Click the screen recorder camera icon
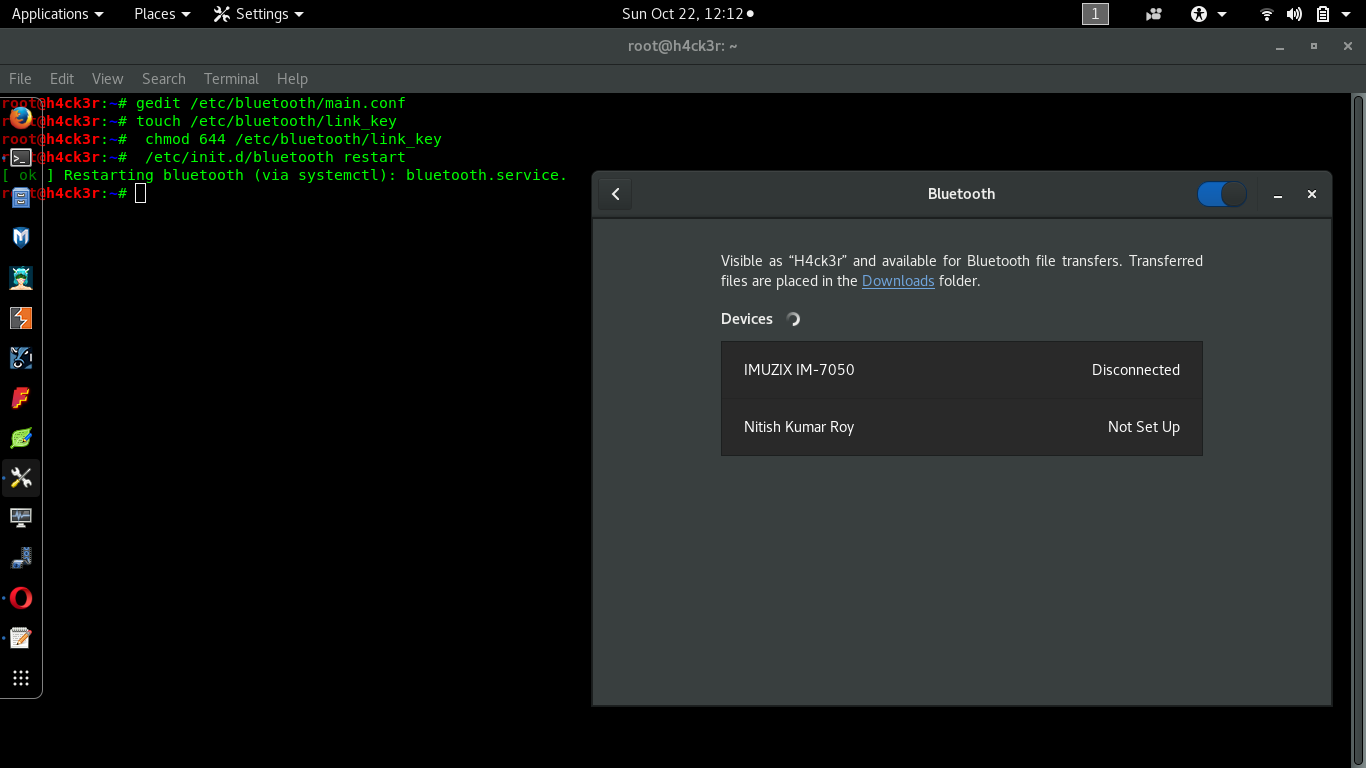 pos(1153,13)
